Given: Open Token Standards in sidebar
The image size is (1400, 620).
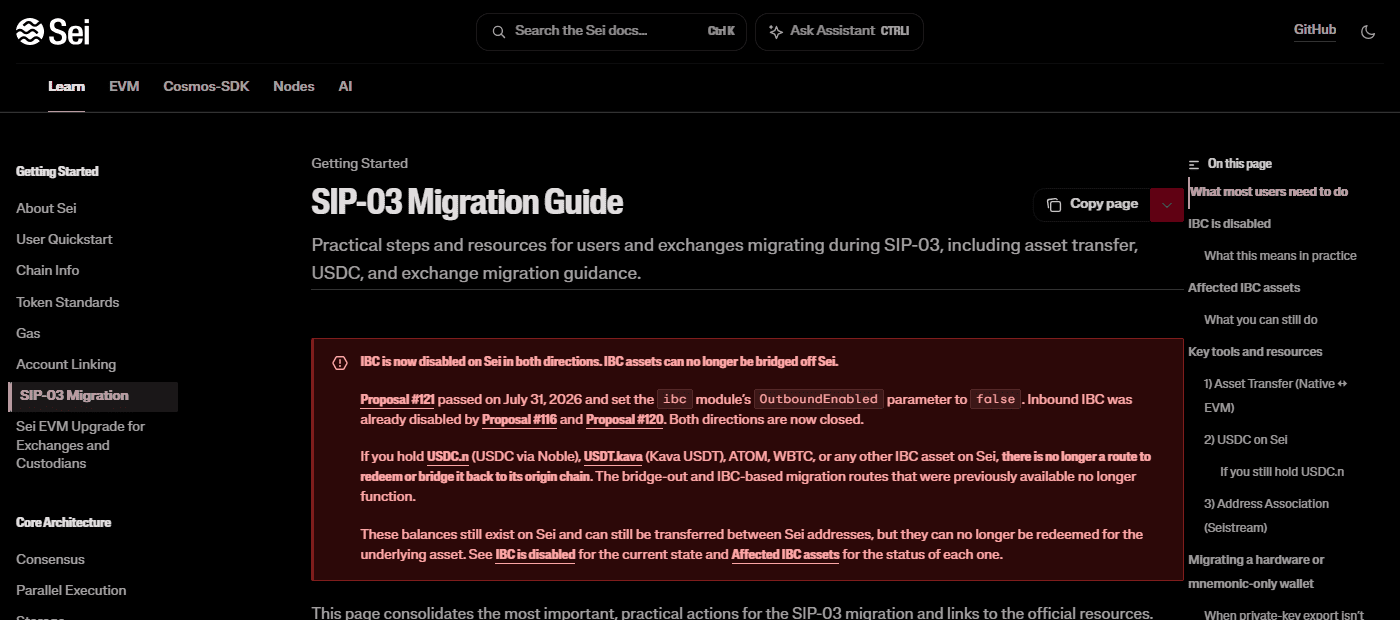Looking at the screenshot, I should 67,303.
